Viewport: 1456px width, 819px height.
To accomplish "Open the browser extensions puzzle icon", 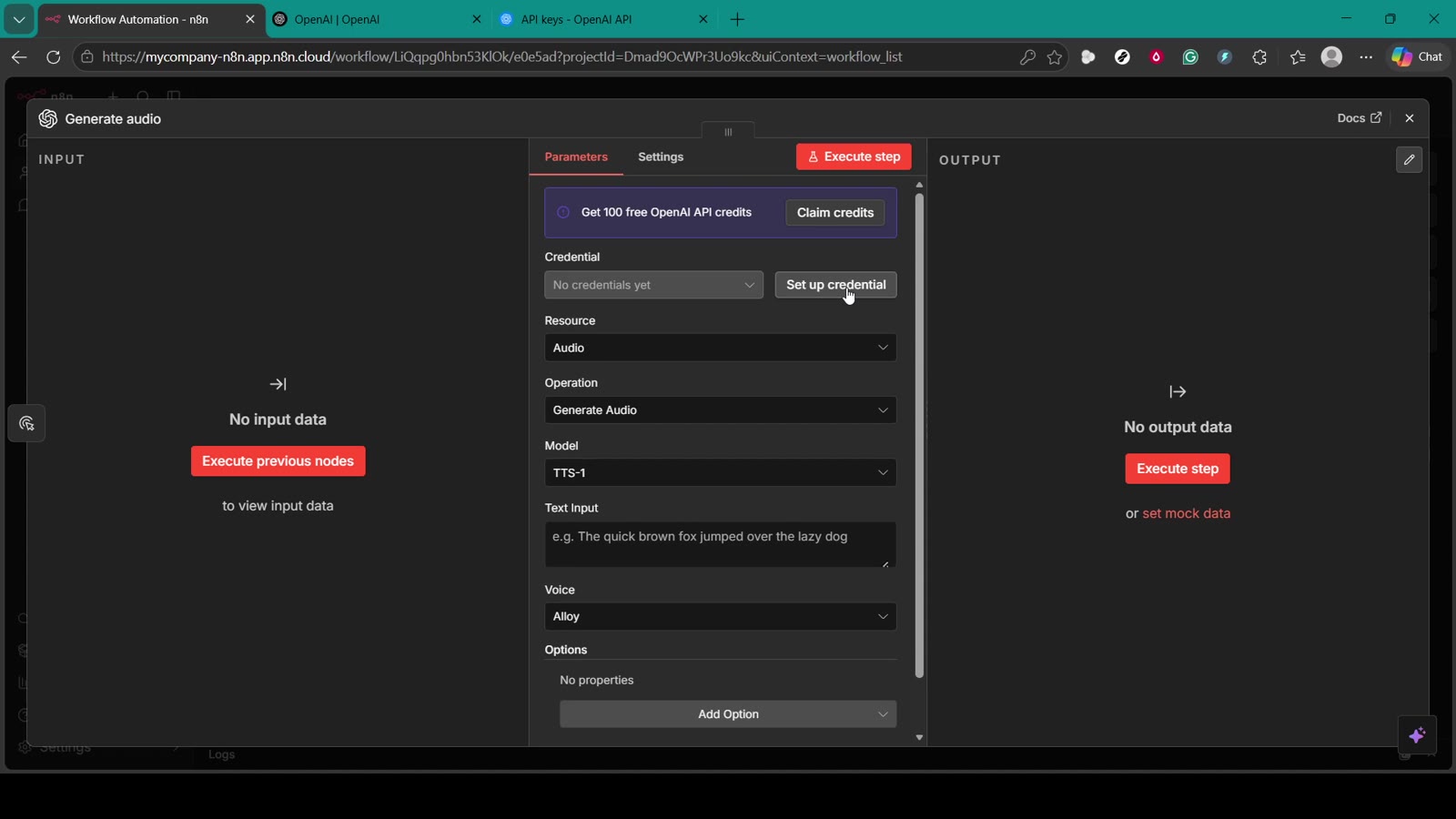I will (x=1259, y=57).
